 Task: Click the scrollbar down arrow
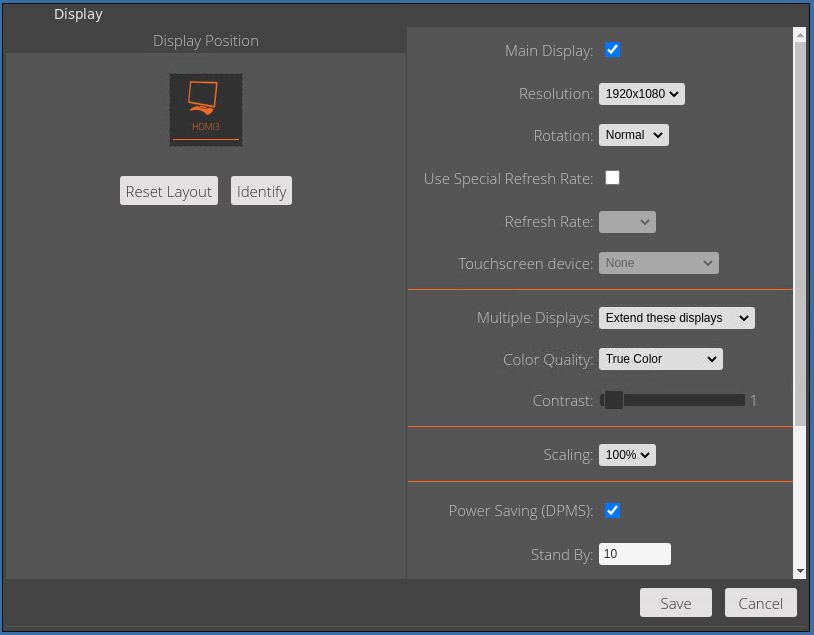click(x=800, y=571)
